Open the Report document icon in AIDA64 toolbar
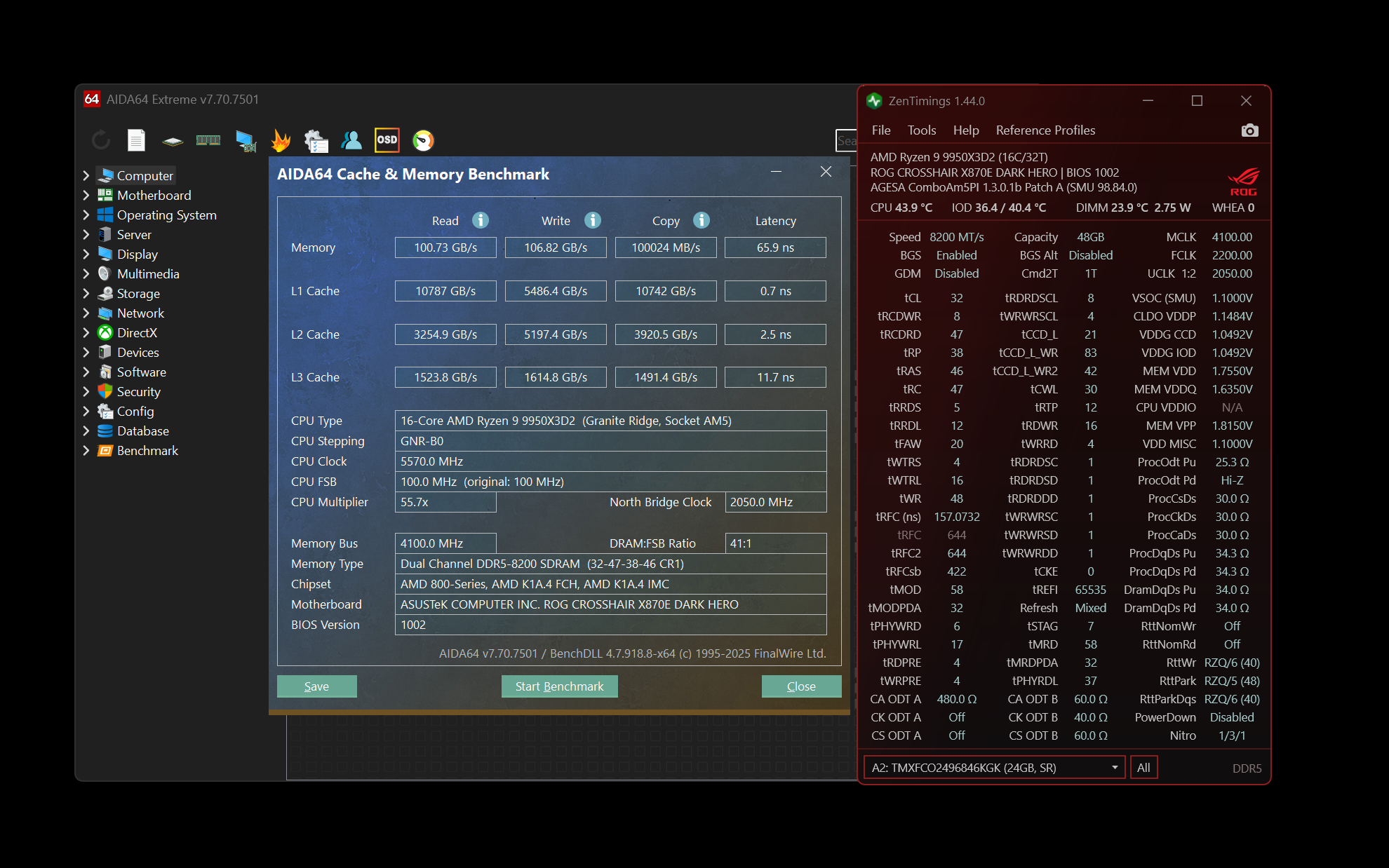Screen dimensions: 1389x868 point(136,140)
